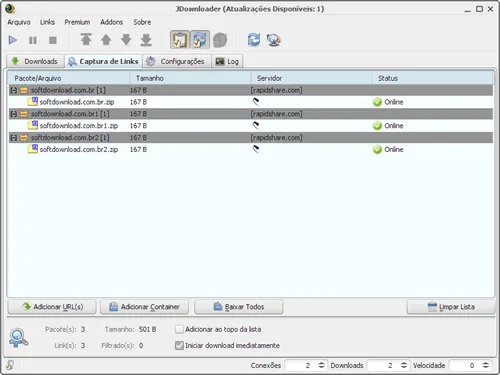Screen dimensions: 500x375
Task: Select file softdownload.com.br1.zip row
Action: tap(251, 126)
